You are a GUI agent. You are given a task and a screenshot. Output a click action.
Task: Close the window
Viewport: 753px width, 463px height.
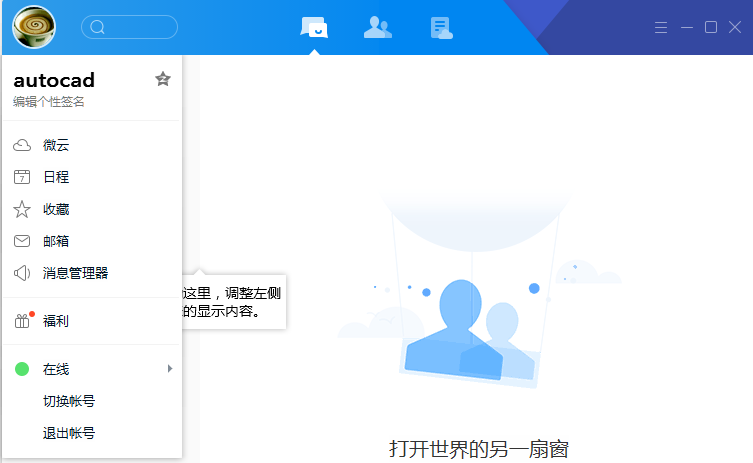pyautogui.click(x=735, y=27)
